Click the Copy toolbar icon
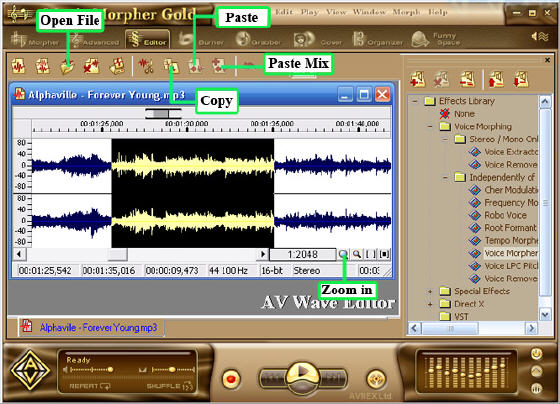 171,66
